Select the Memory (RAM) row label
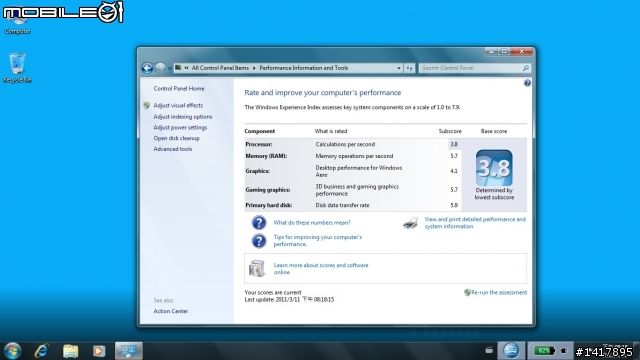Screen dimensions: 640x360 [x=266, y=156]
